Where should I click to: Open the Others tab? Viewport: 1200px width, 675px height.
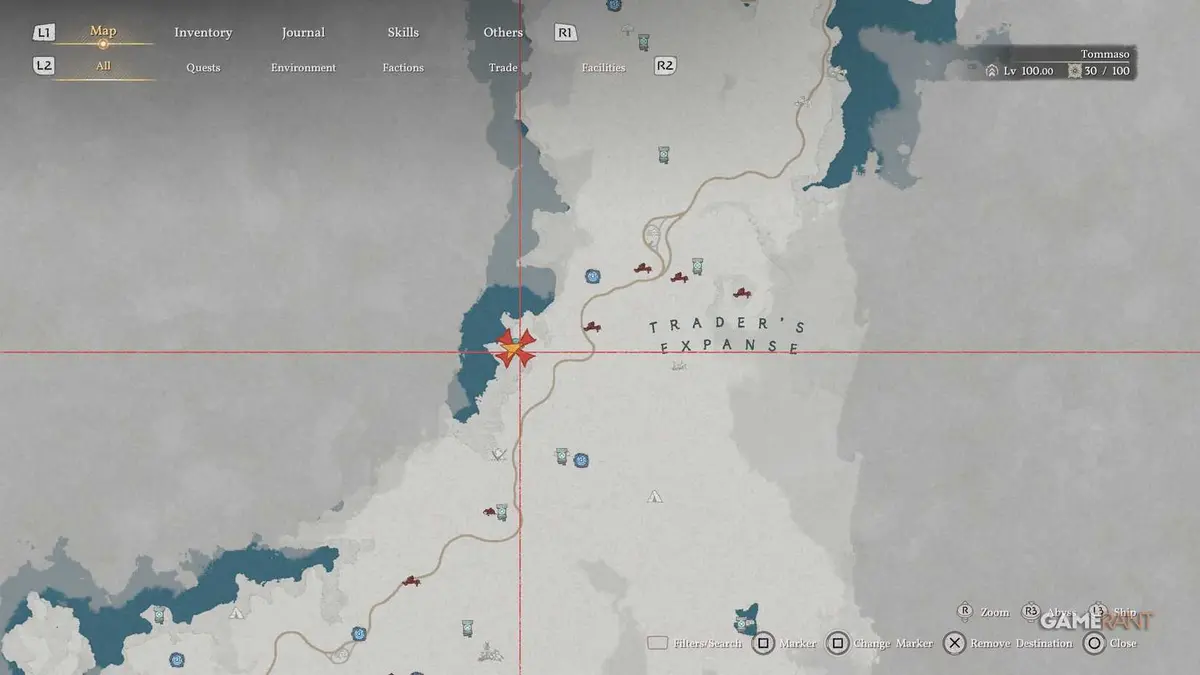pyautogui.click(x=503, y=32)
